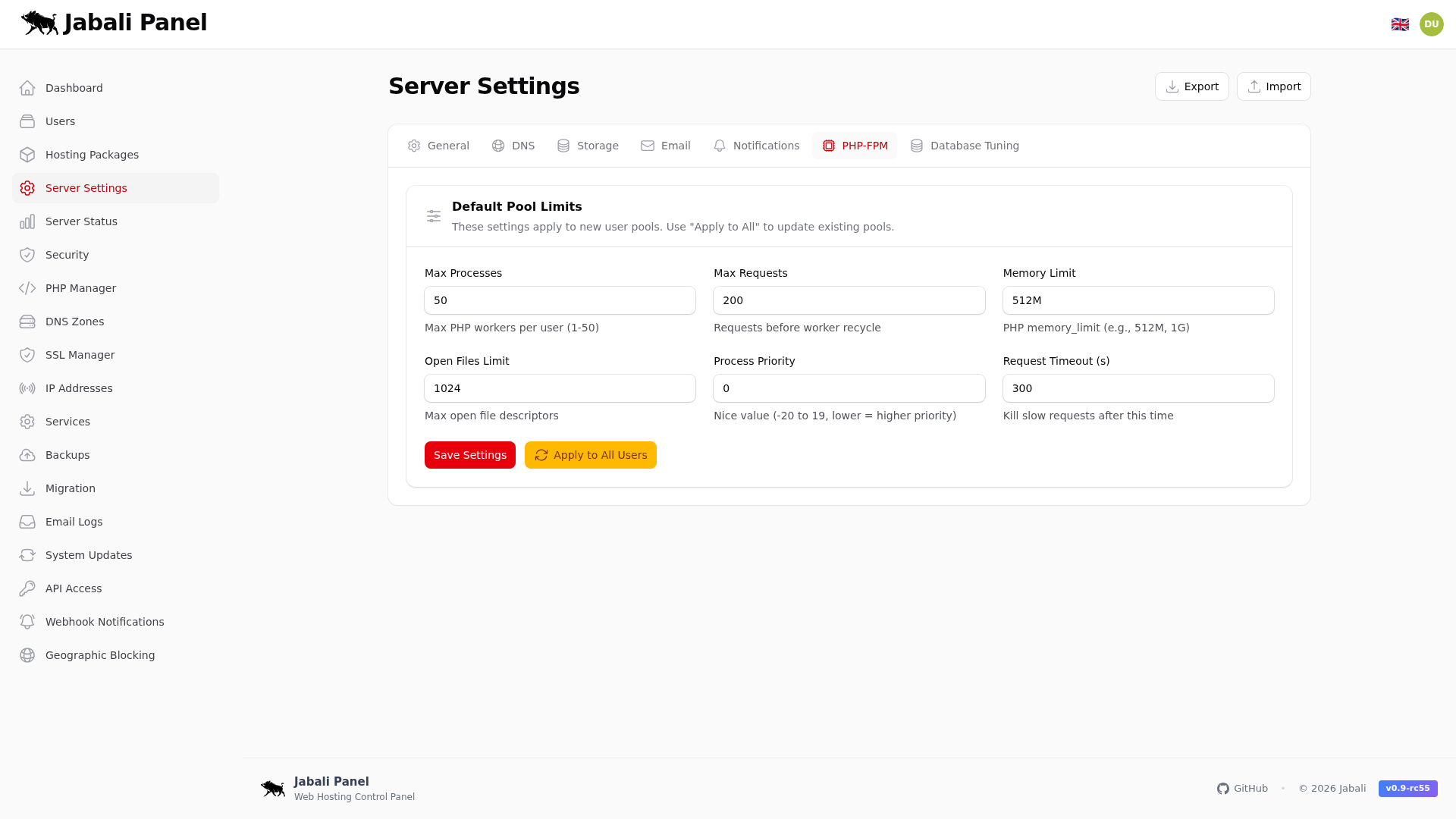Click the GitHub link in footer

[1241, 789]
